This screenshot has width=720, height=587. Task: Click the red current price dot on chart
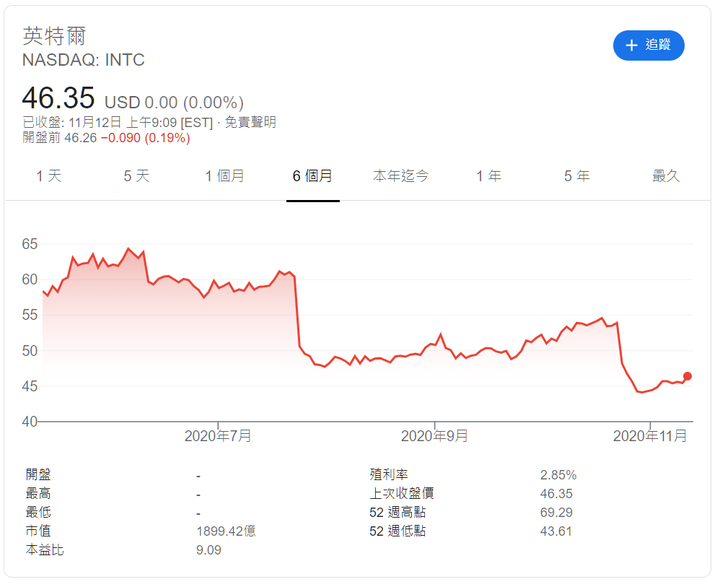tap(687, 376)
